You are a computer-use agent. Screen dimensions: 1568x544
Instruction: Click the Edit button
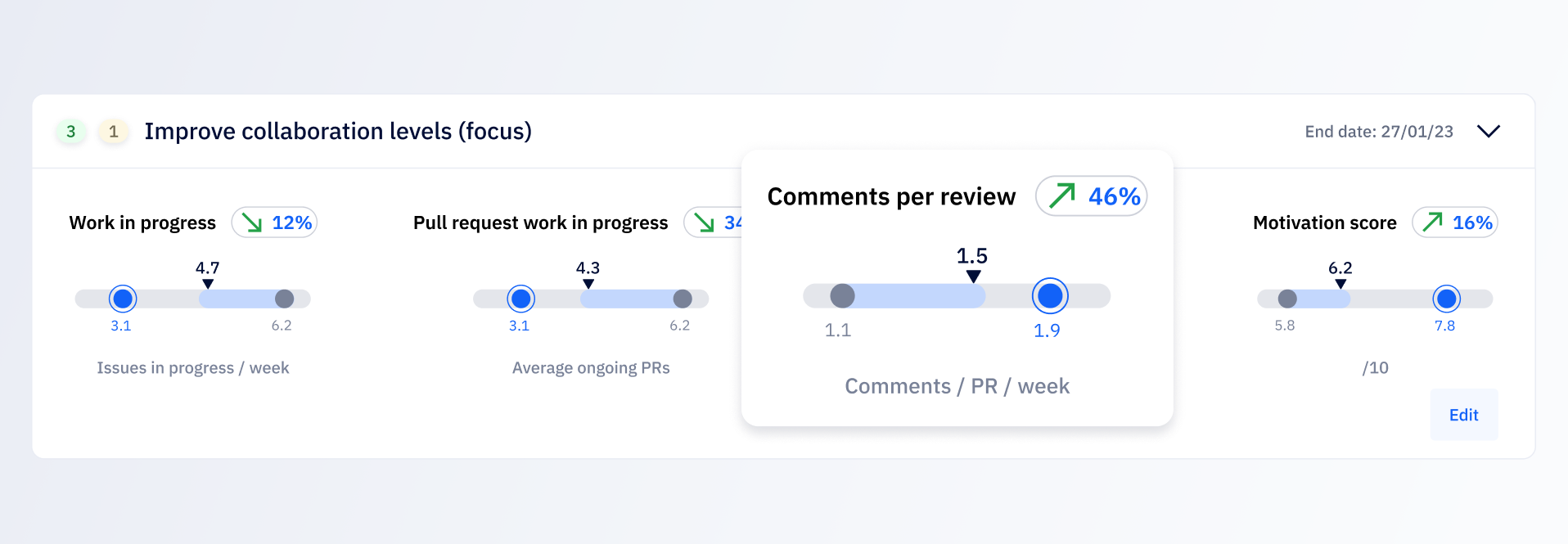click(1463, 415)
